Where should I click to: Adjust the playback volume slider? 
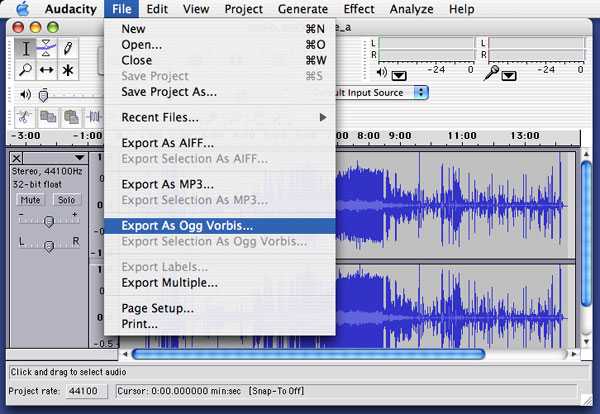pos(44,95)
